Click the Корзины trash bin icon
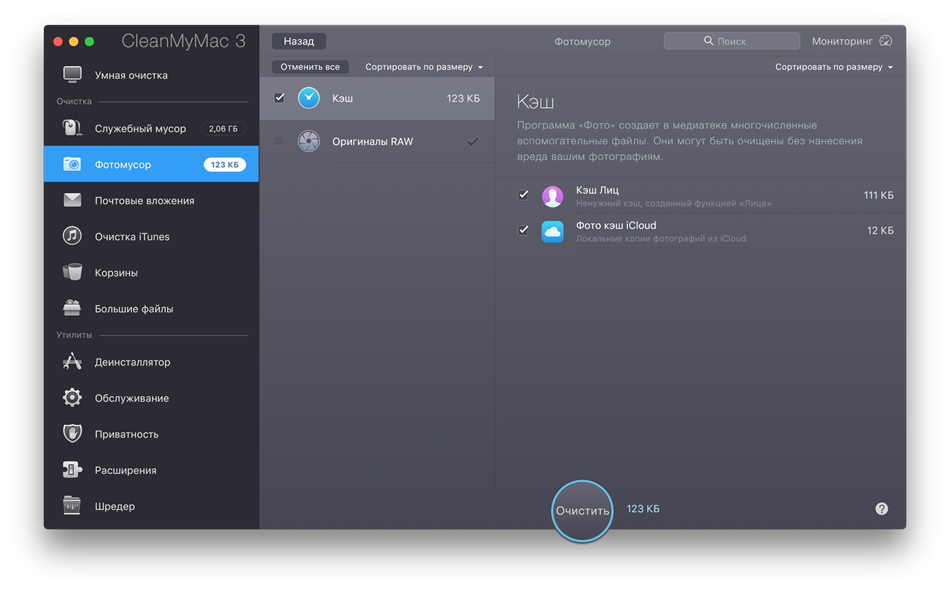Screen dimensions: 950x591 coord(72,272)
